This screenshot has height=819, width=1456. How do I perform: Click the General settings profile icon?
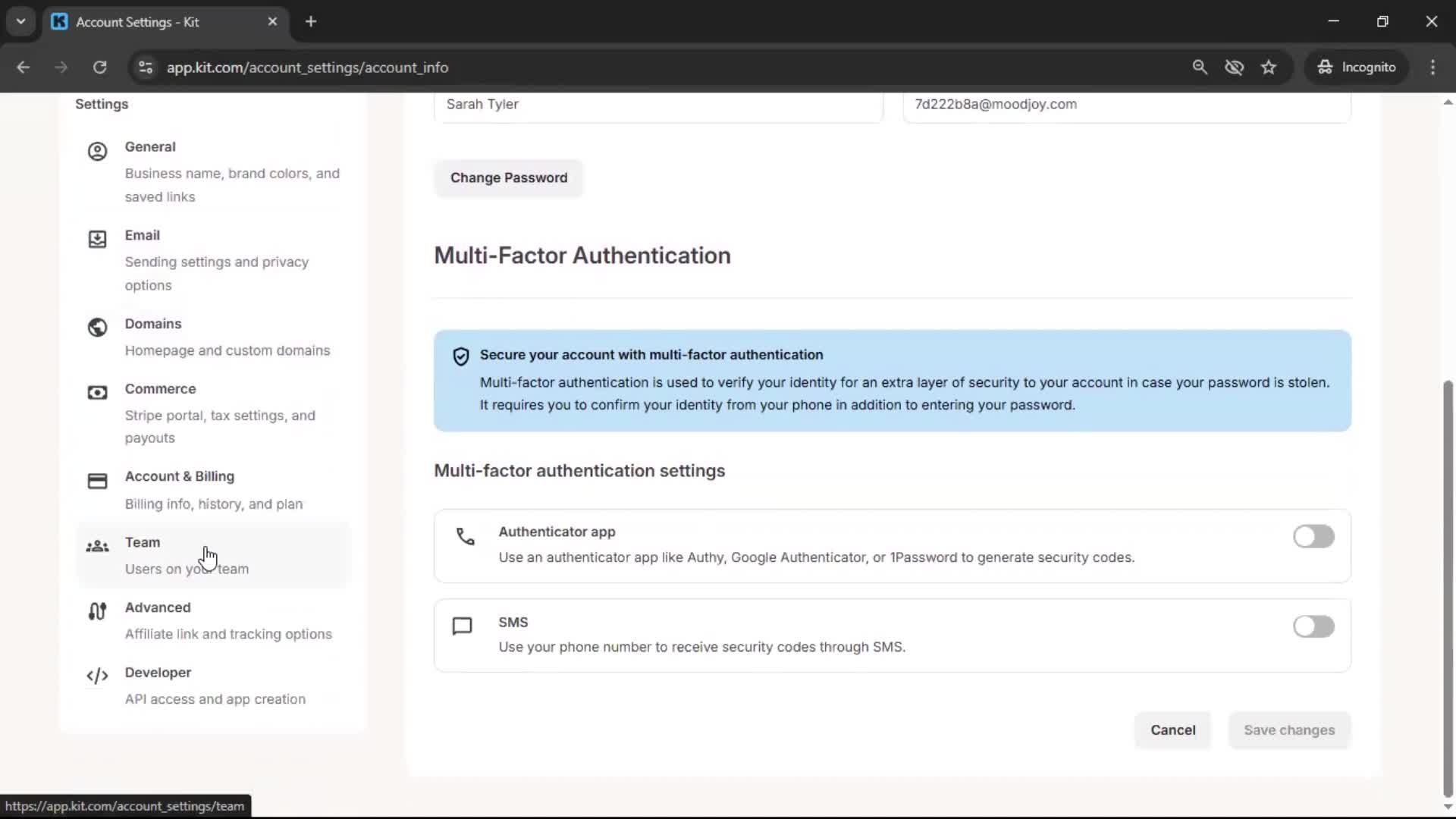tap(97, 151)
